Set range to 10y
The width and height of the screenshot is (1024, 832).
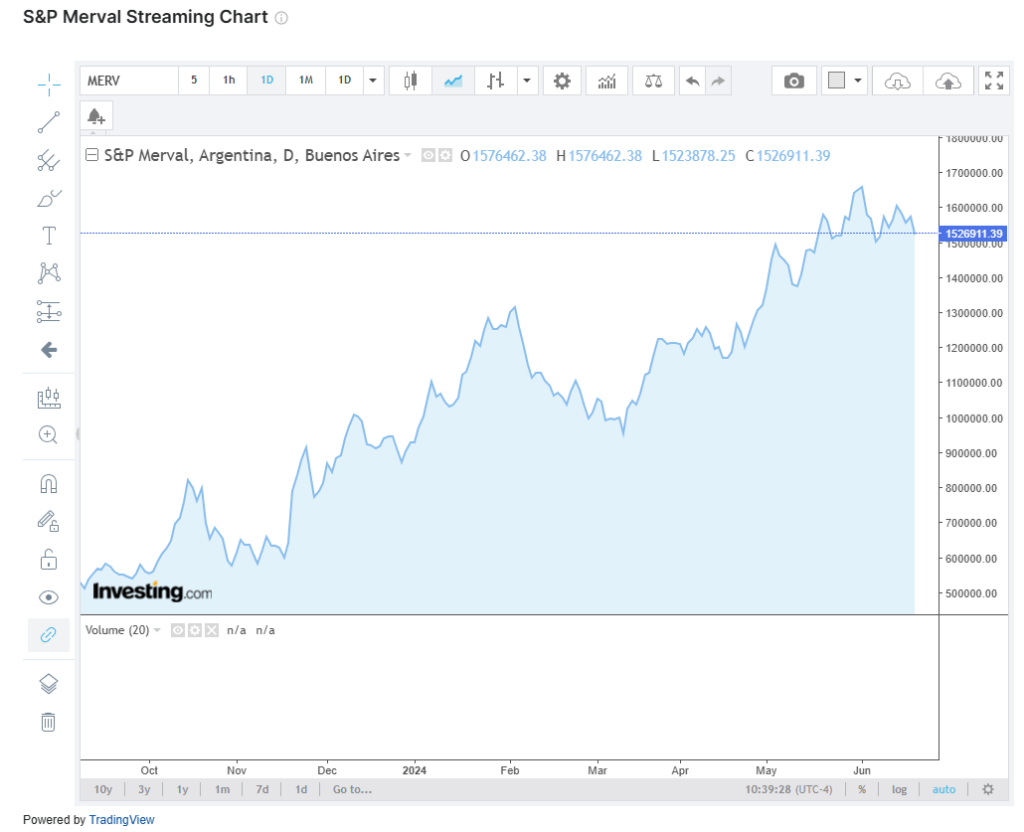coord(103,790)
